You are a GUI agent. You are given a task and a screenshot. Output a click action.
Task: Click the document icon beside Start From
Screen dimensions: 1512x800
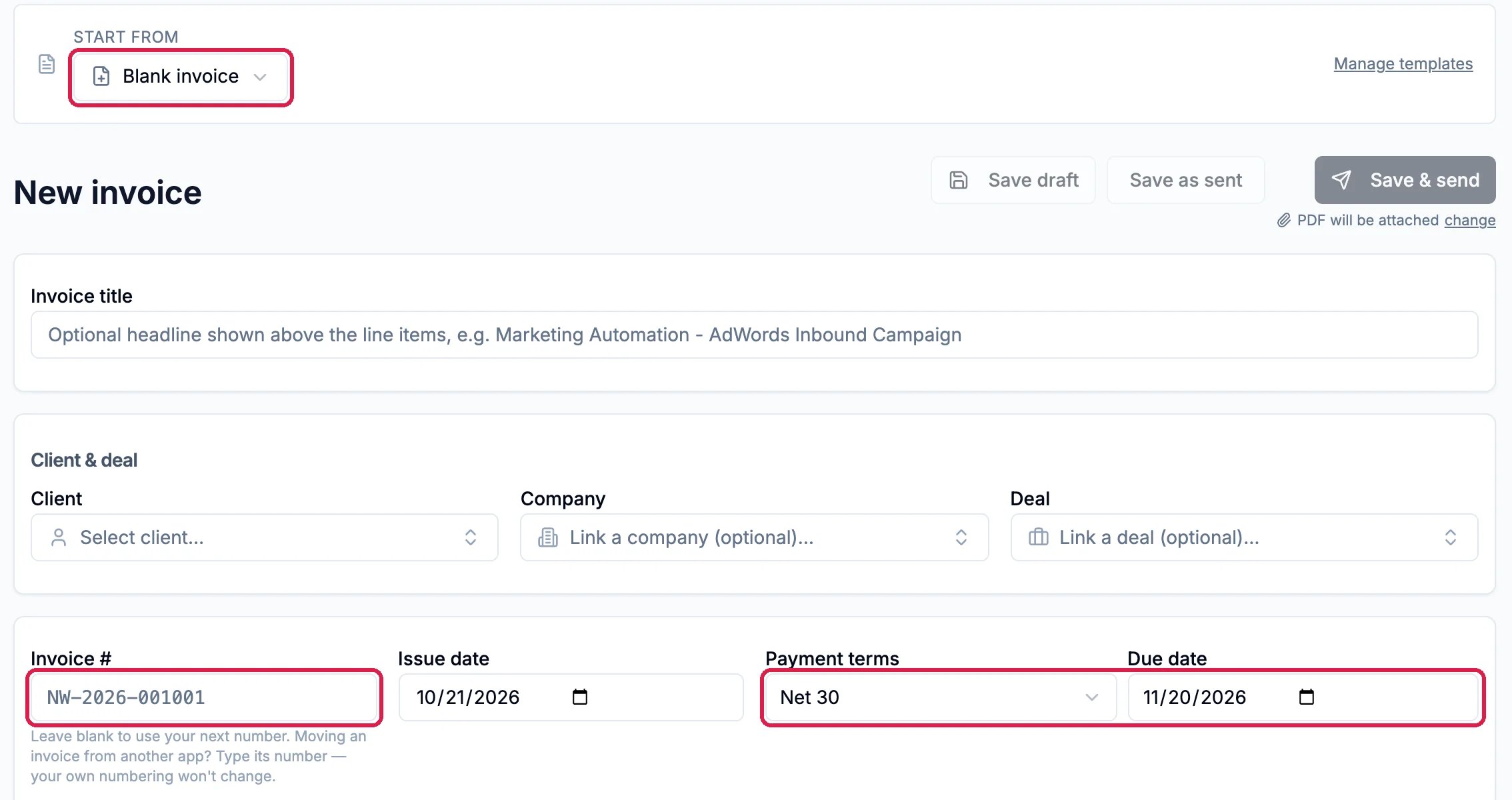tap(47, 64)
